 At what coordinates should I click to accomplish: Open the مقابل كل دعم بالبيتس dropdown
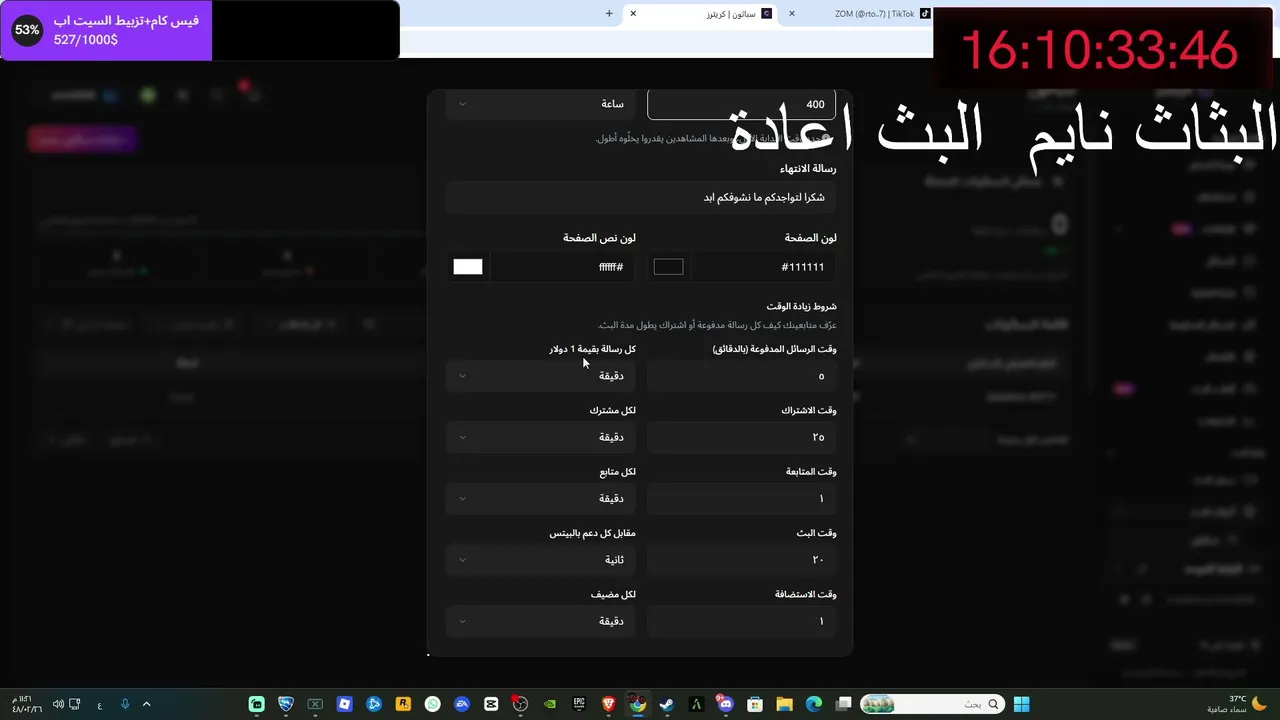coord(541,560)
